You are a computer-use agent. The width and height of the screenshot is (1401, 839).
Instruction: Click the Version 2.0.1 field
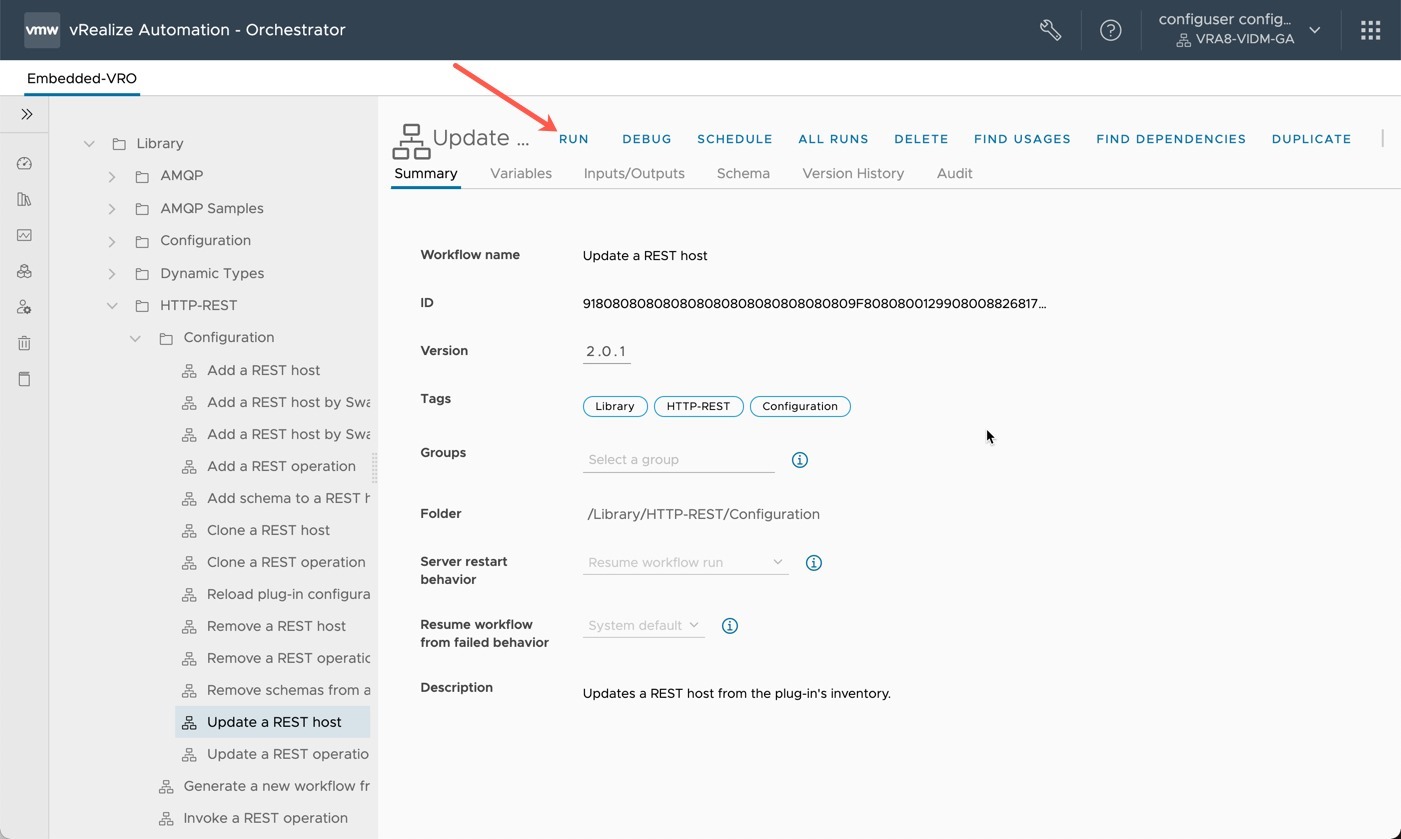coord(607,352)
